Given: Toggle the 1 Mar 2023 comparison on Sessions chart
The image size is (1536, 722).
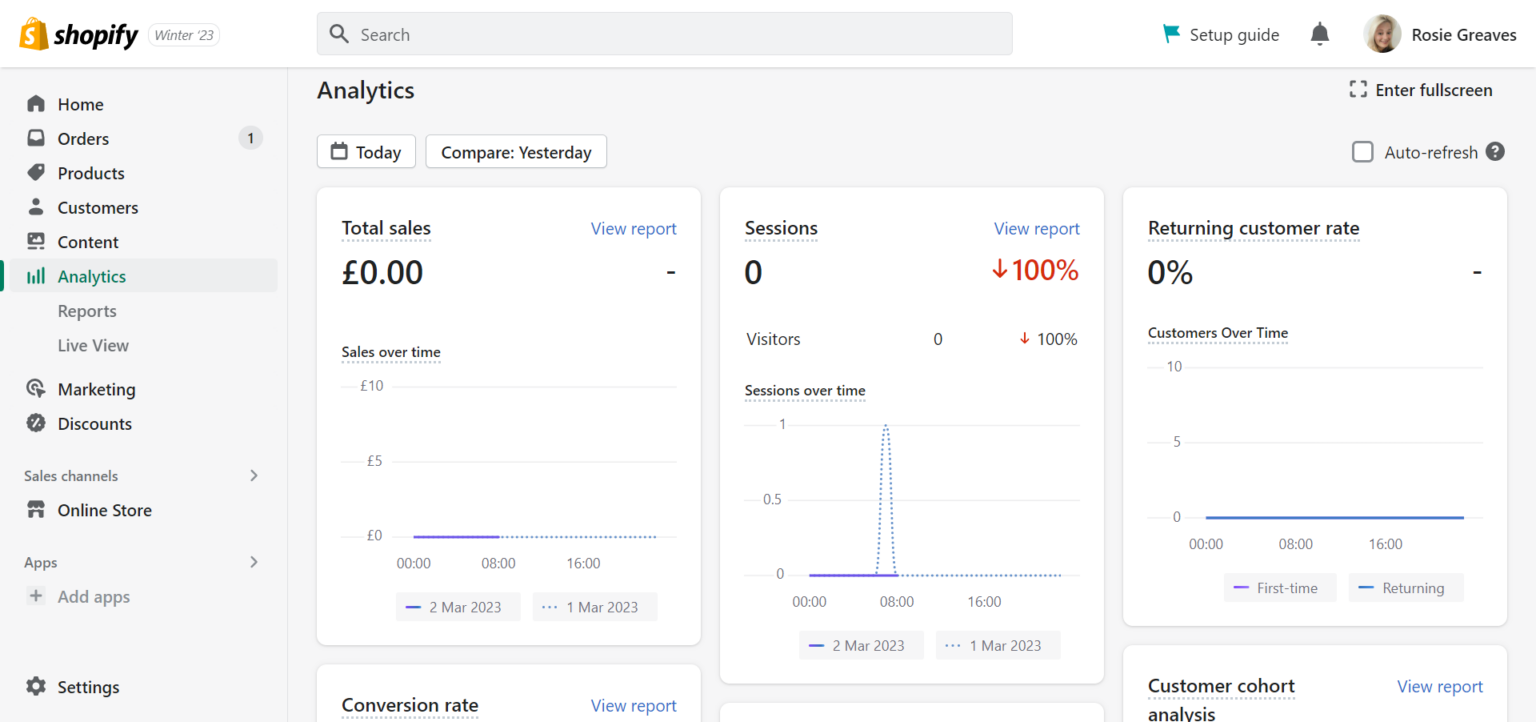Looking at the screenshot, I should pos(997,645).
